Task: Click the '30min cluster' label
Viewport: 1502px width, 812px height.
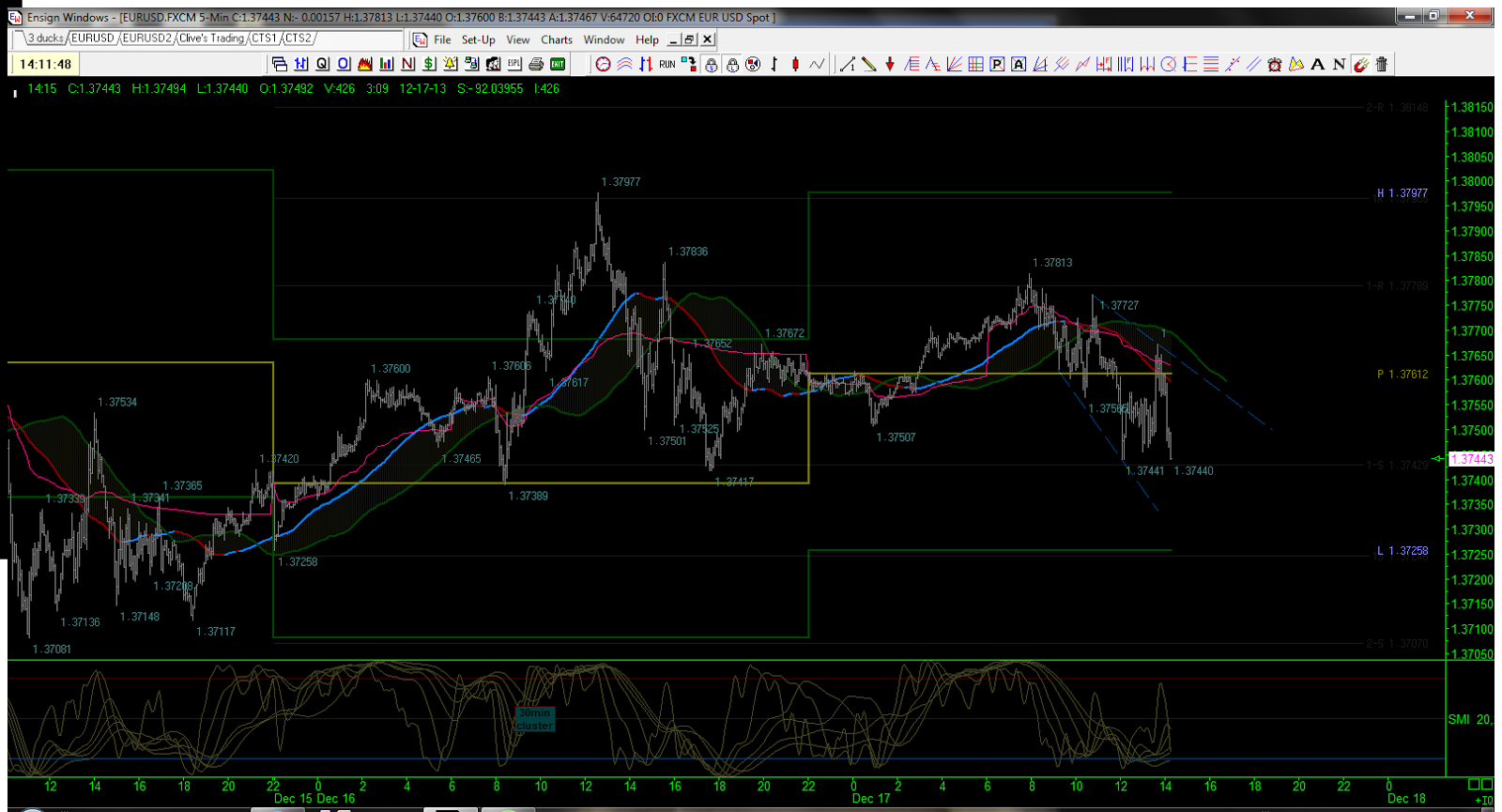Action: pyautogui.click(x=535, y=719)
